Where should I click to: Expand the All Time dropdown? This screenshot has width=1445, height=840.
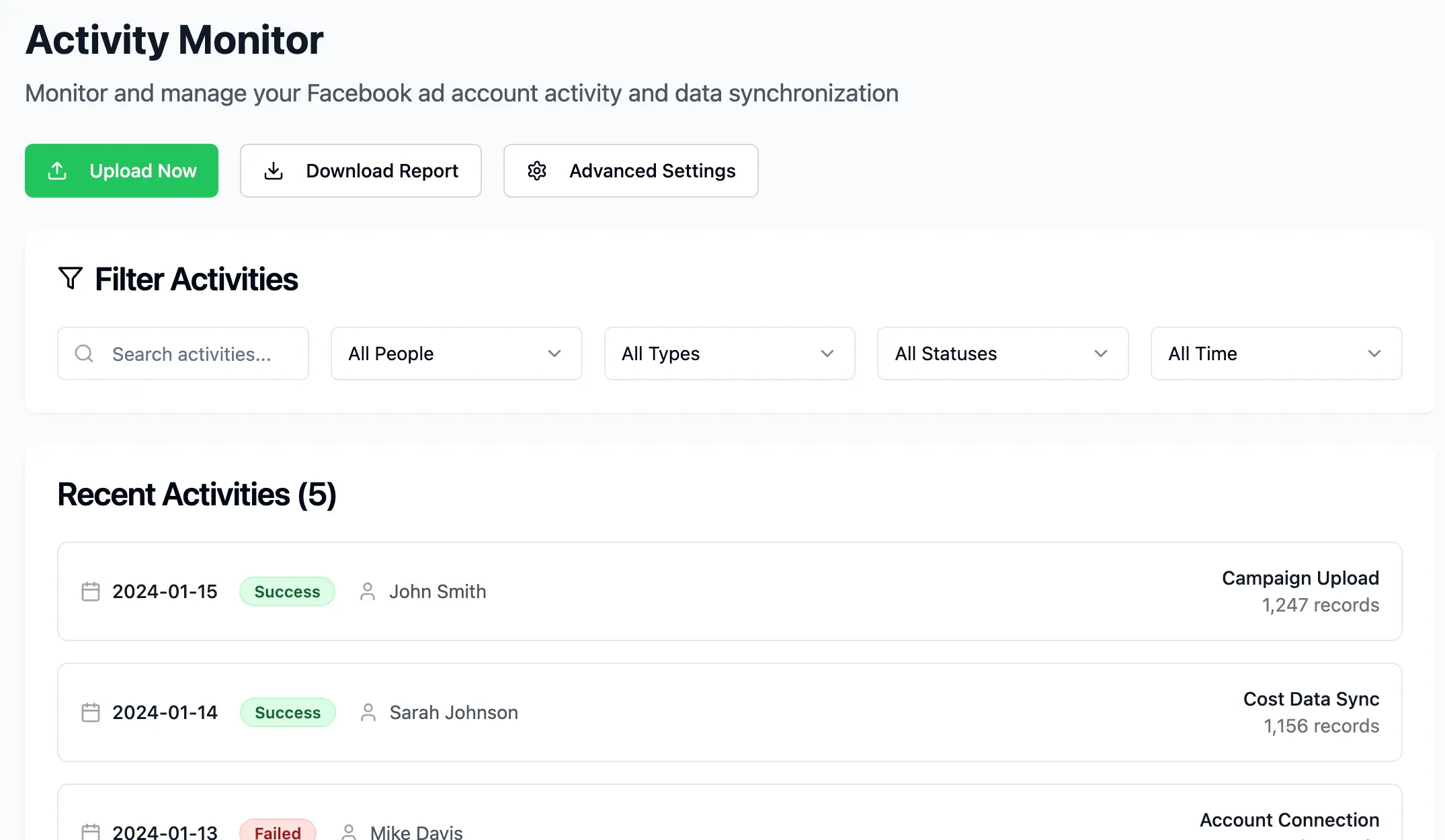(1276, 353)
